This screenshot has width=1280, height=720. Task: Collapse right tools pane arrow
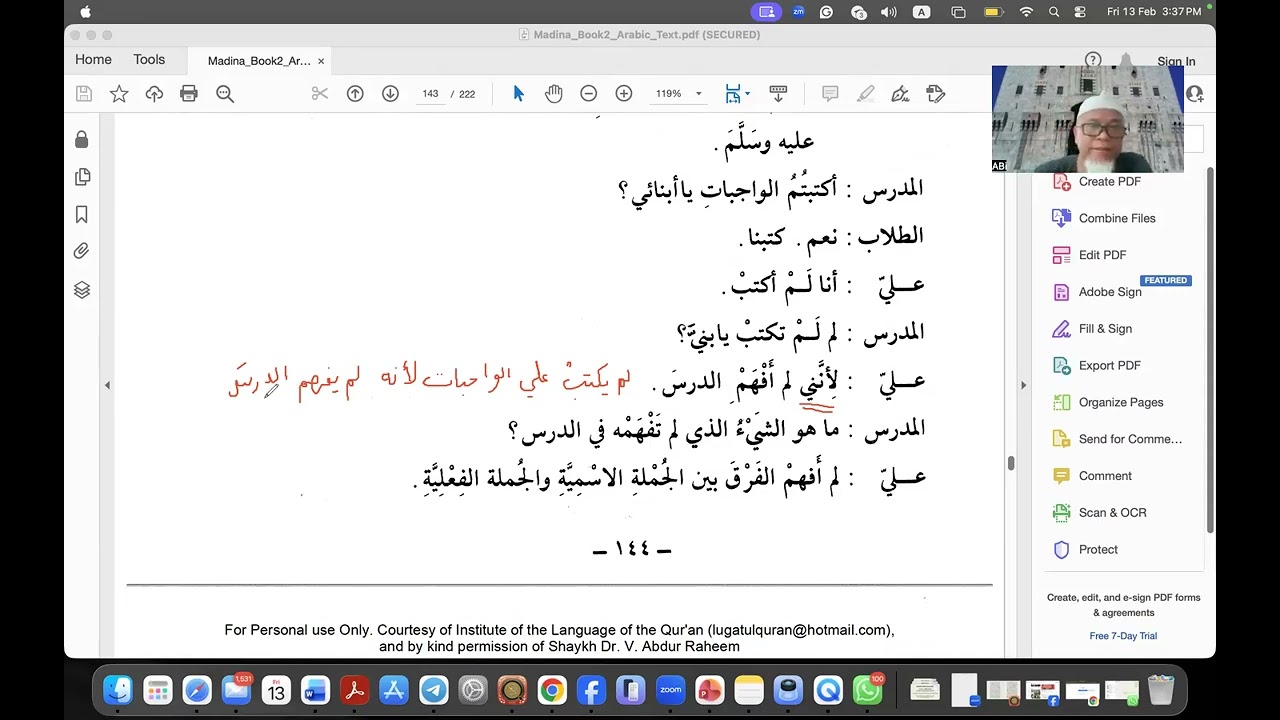1023,385
